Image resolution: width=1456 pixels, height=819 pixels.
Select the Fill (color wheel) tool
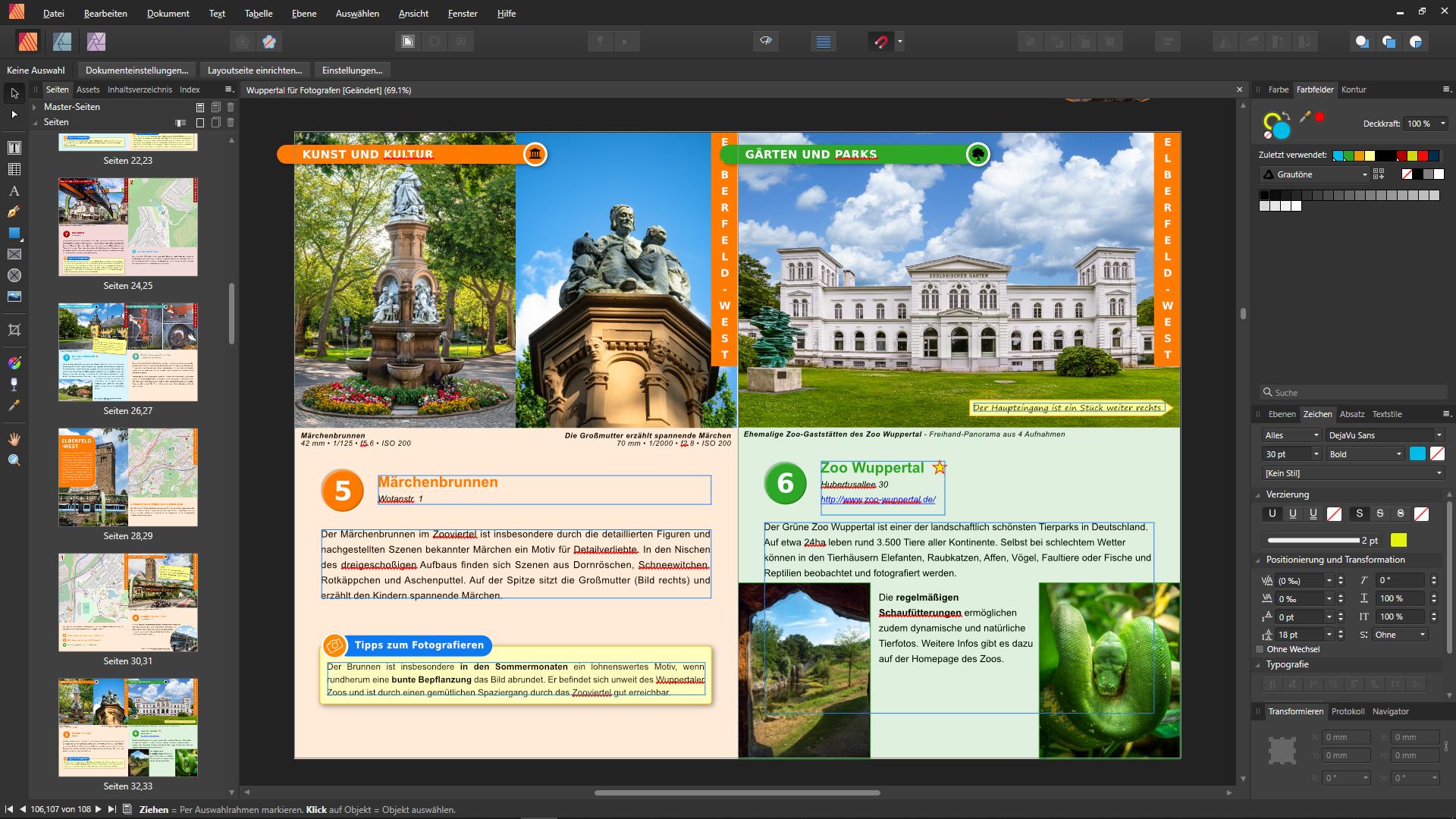(14, 363)
